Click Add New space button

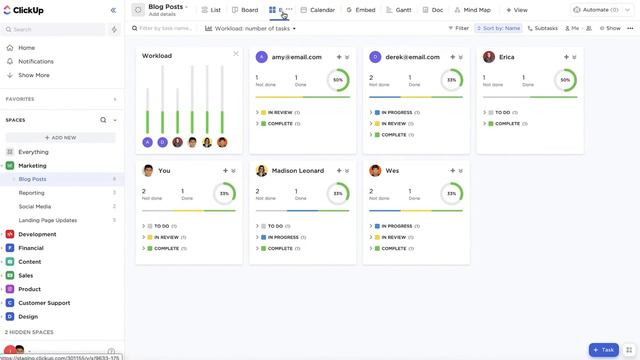click(60, 138)
